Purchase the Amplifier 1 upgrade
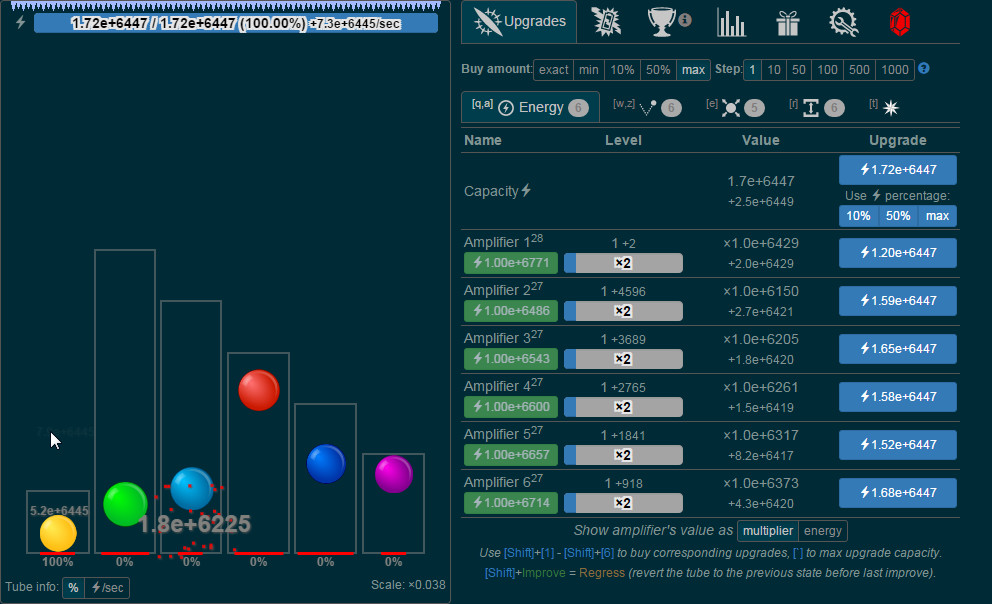 896,253
